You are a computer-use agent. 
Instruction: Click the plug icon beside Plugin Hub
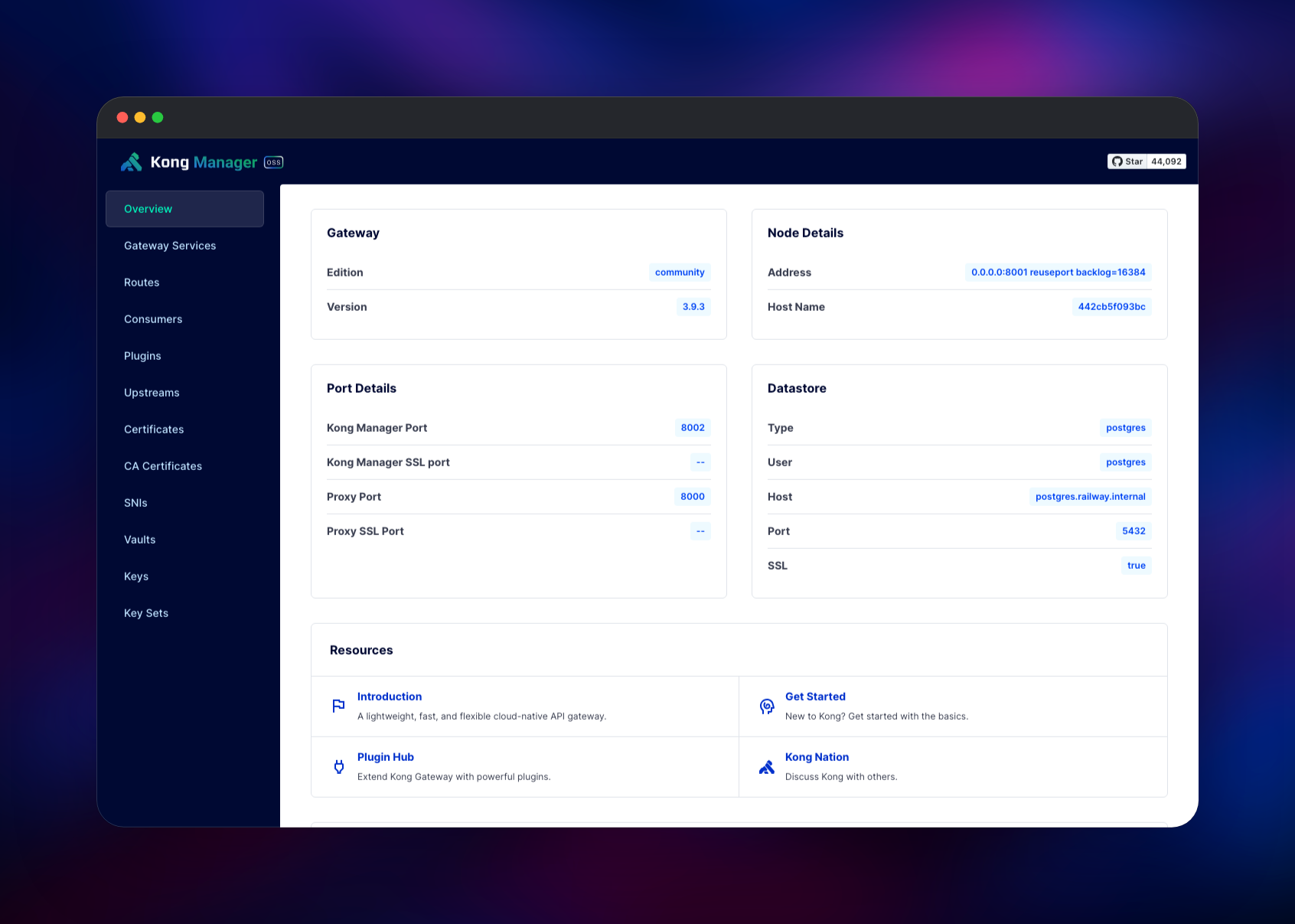tap(339, 766)
